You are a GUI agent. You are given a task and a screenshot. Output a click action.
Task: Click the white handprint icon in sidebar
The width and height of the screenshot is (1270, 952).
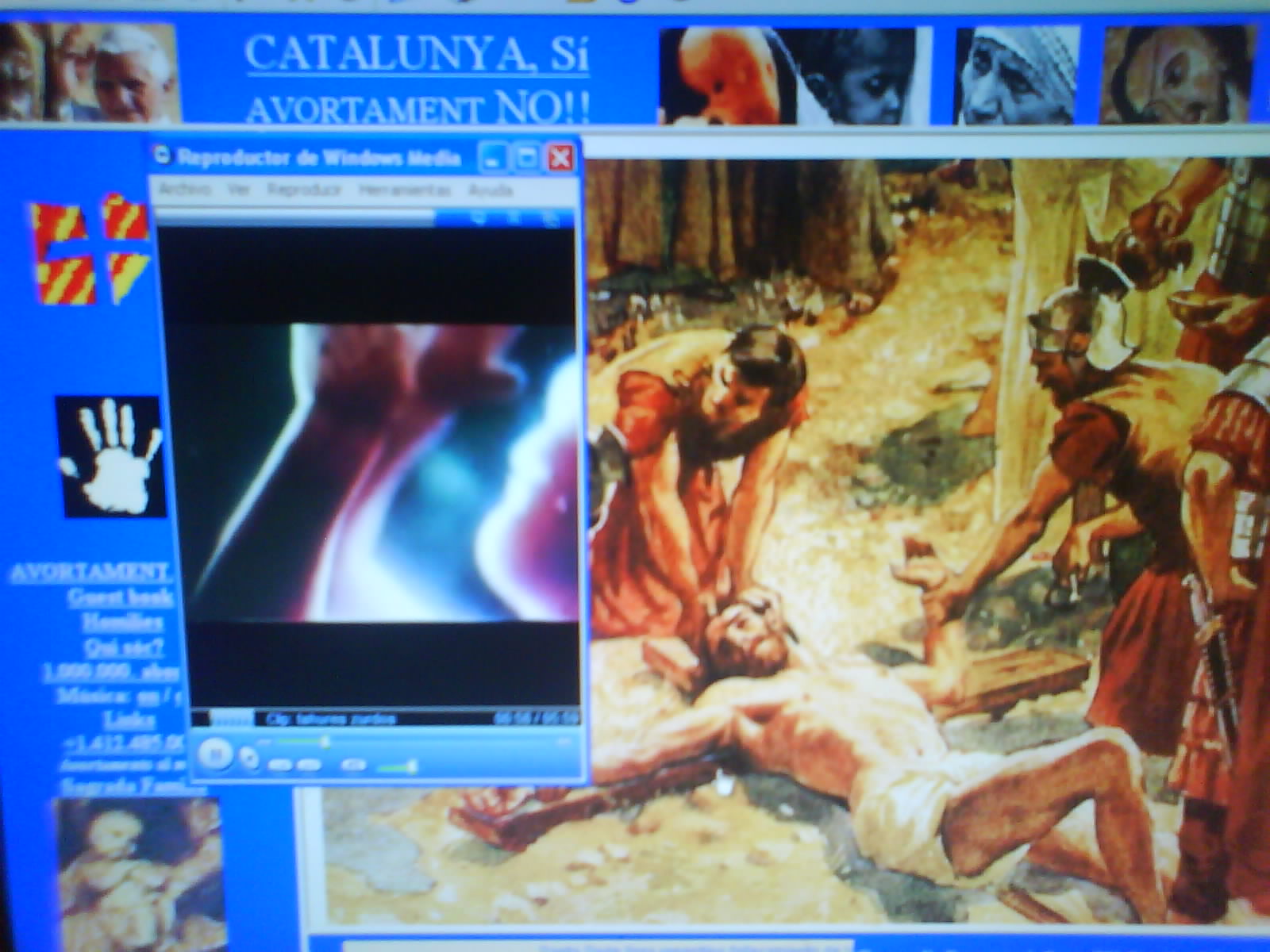click(111, 456)
